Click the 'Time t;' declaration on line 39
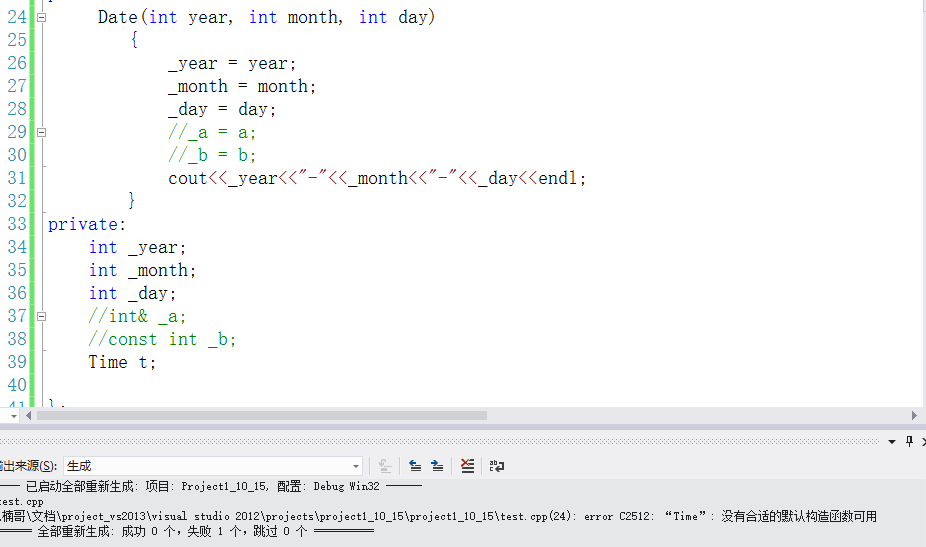 point(122,362)
